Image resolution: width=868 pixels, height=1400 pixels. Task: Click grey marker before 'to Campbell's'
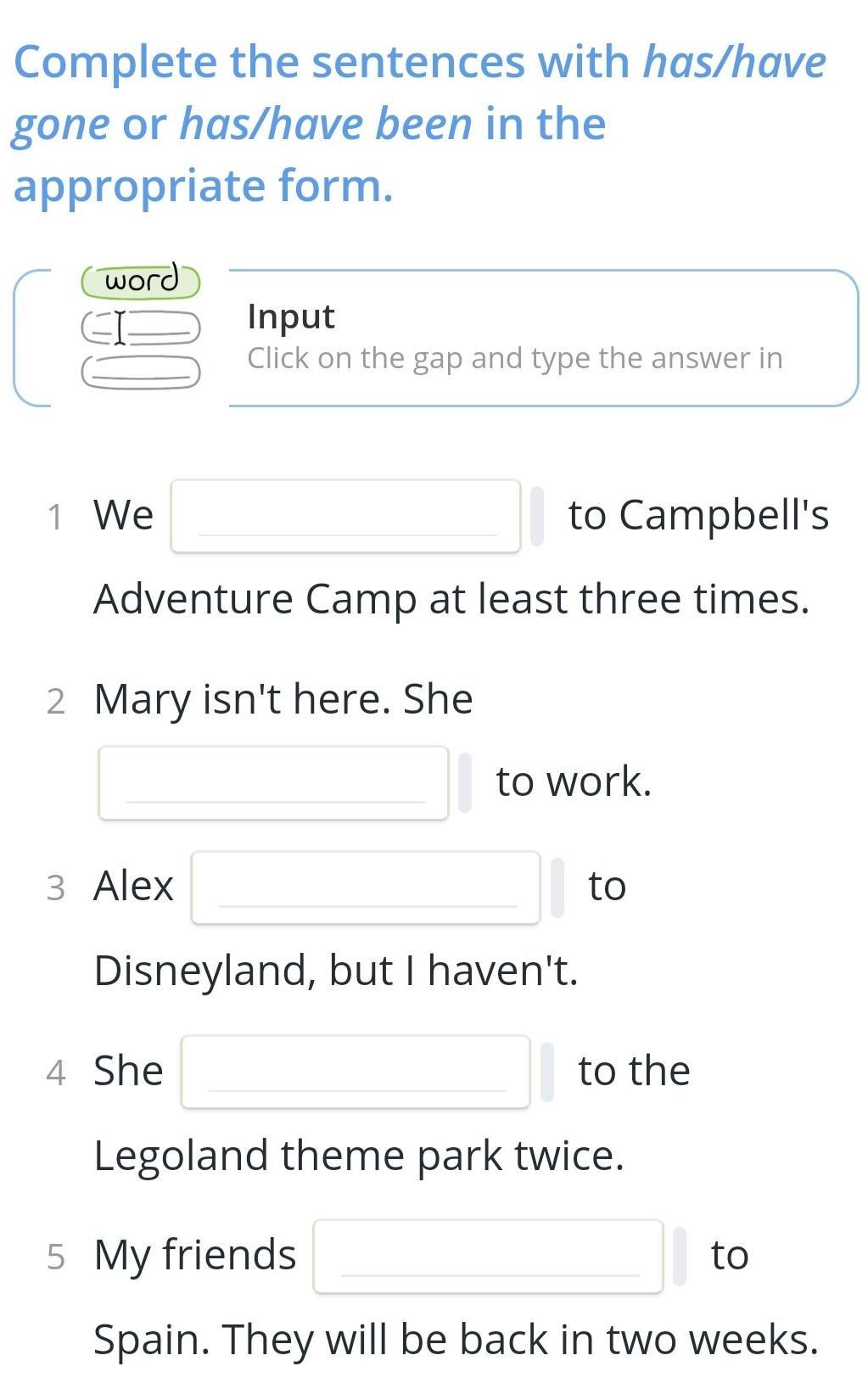point(537,516)
